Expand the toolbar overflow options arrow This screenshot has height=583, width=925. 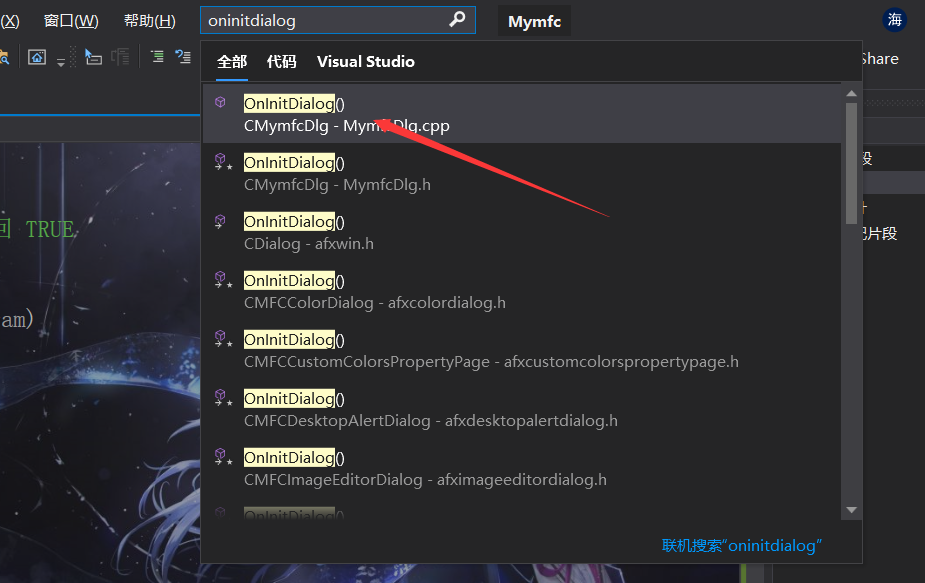coord(61,61)
